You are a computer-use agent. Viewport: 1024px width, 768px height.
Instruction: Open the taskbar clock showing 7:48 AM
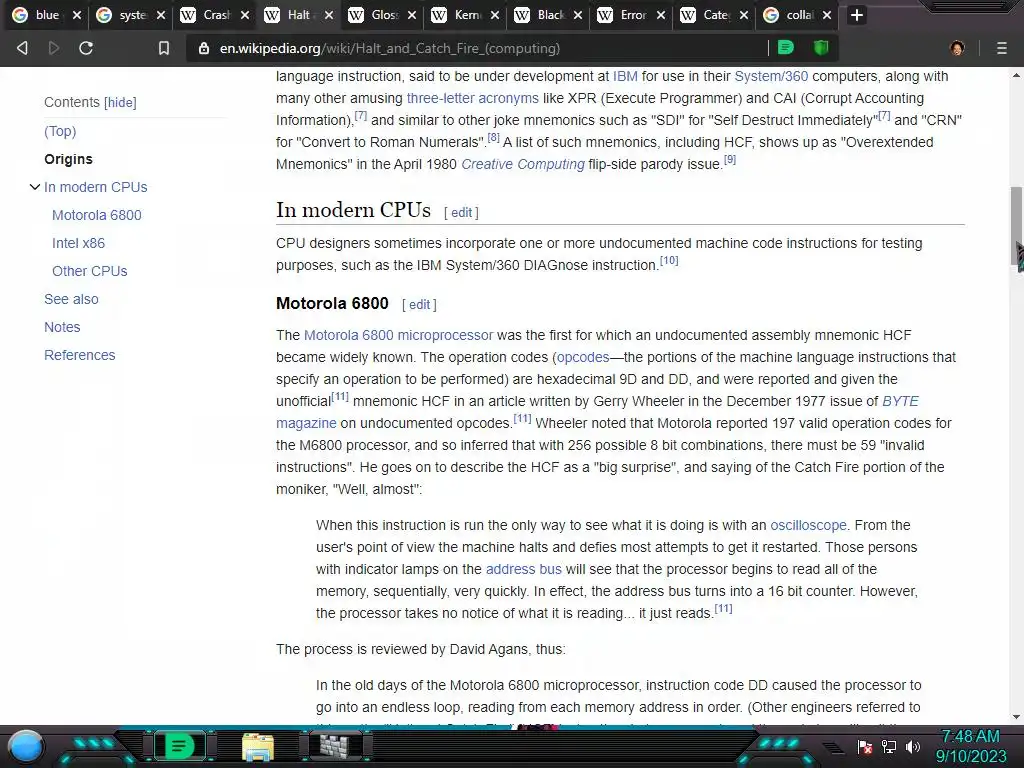[970, 746]
